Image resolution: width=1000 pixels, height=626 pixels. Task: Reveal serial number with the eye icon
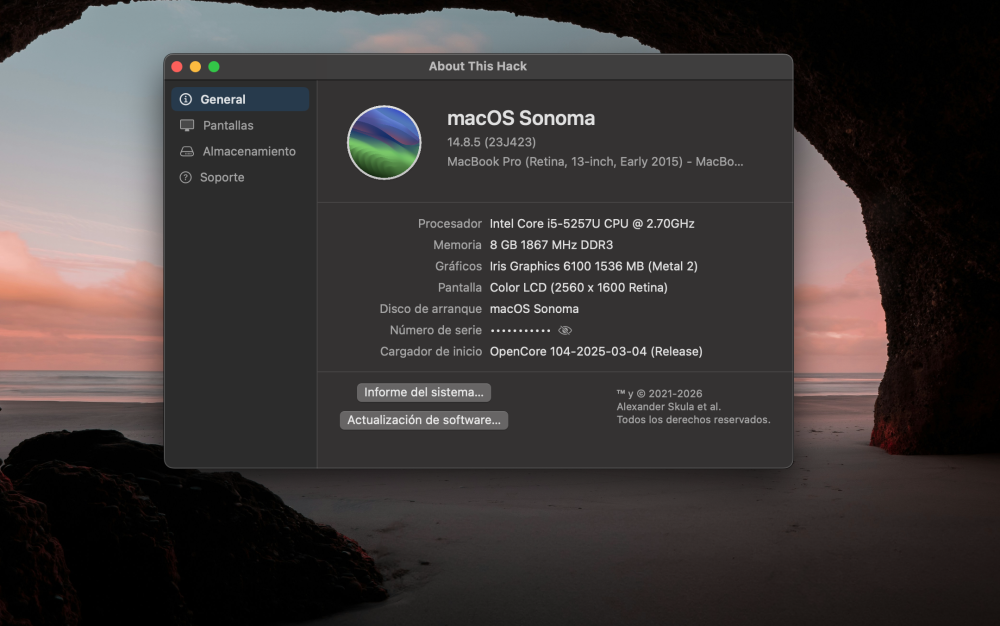coord(565,330)
